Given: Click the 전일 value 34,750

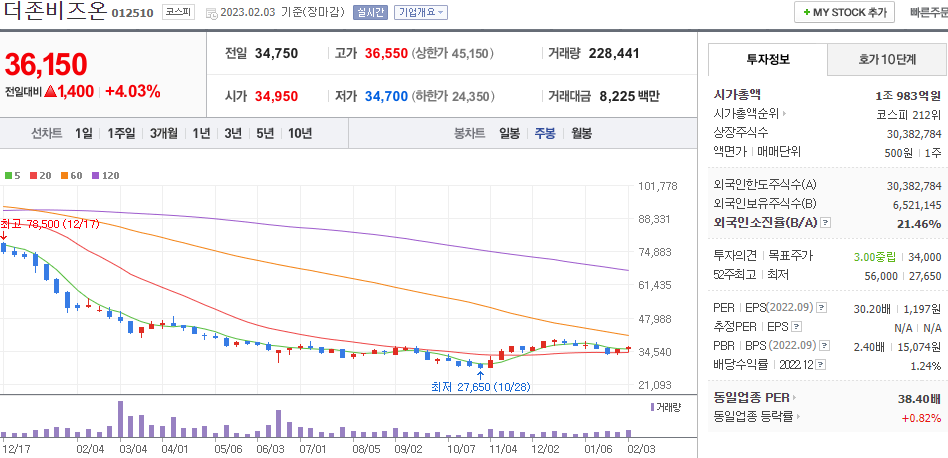Looking at the screenshot, I should tap(276, 53).
